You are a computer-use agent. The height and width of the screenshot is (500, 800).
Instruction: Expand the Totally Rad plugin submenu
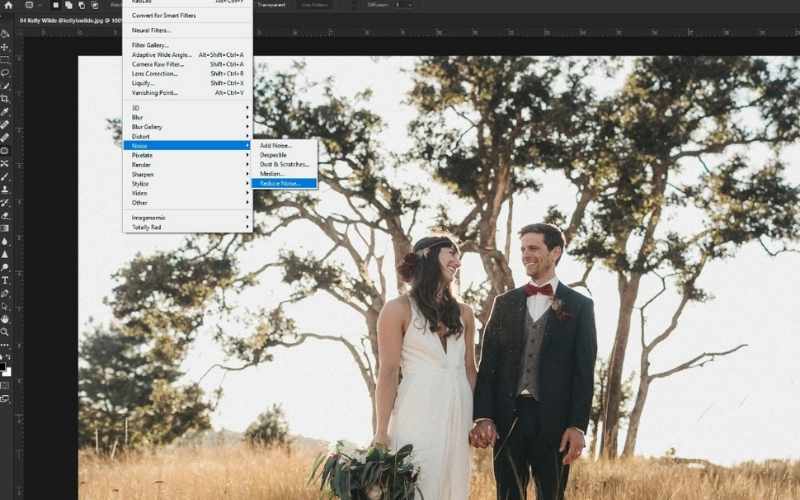(x=188, y=228)
